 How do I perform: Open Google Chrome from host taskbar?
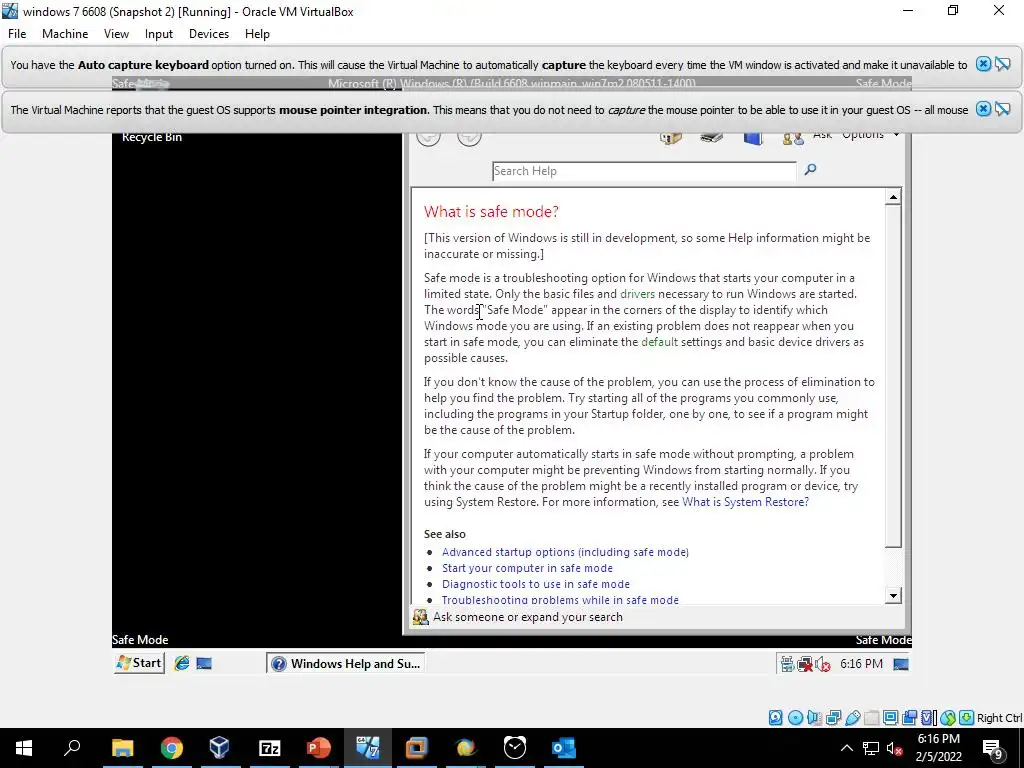coord(172,748)
